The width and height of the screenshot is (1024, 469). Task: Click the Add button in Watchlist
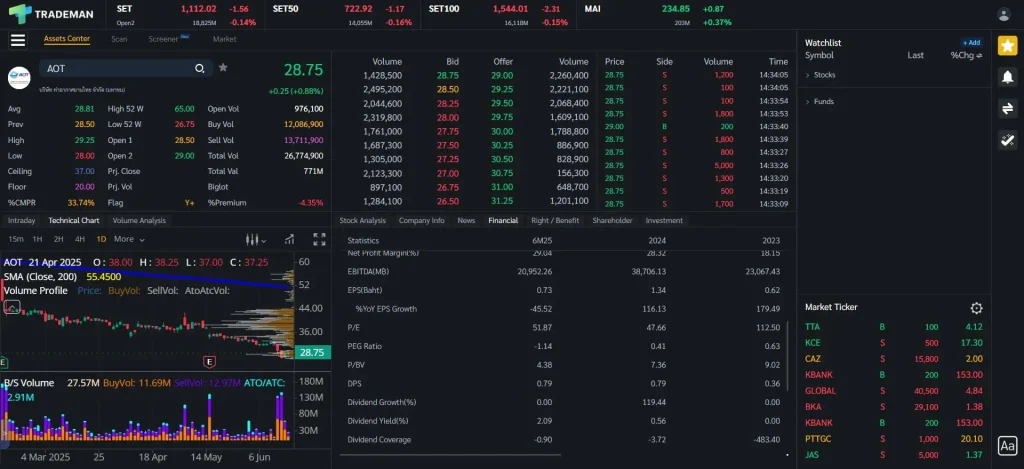pyautogui.click(x=971, y=43)
